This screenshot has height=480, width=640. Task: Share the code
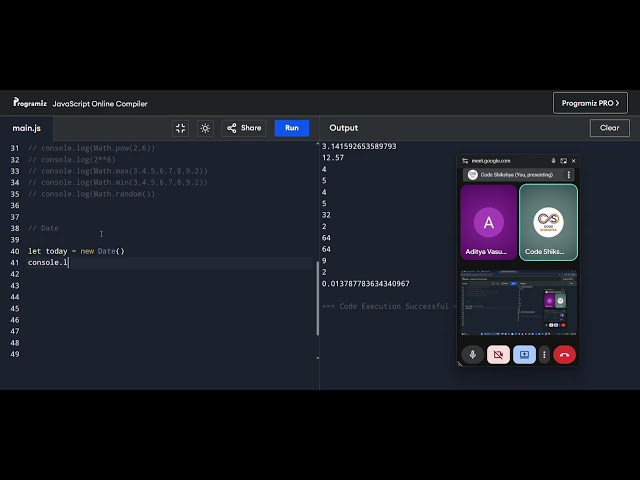(x=244, y=128)
